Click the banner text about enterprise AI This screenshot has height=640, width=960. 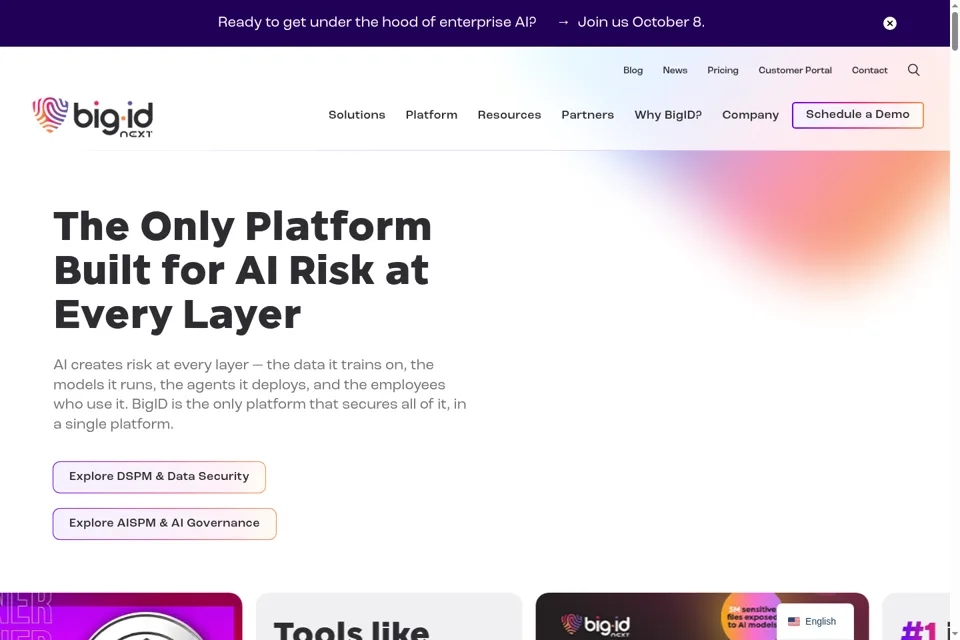point(377,23)
